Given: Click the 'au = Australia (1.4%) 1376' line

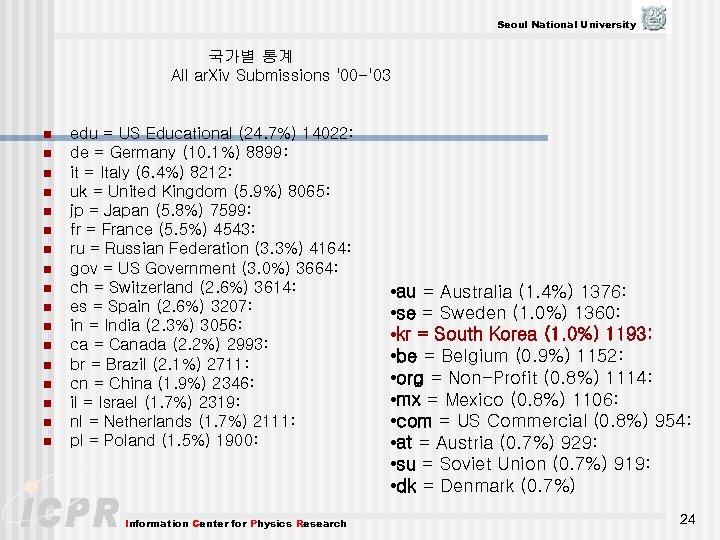Looking at the screenshot, I should pos(508,292).
